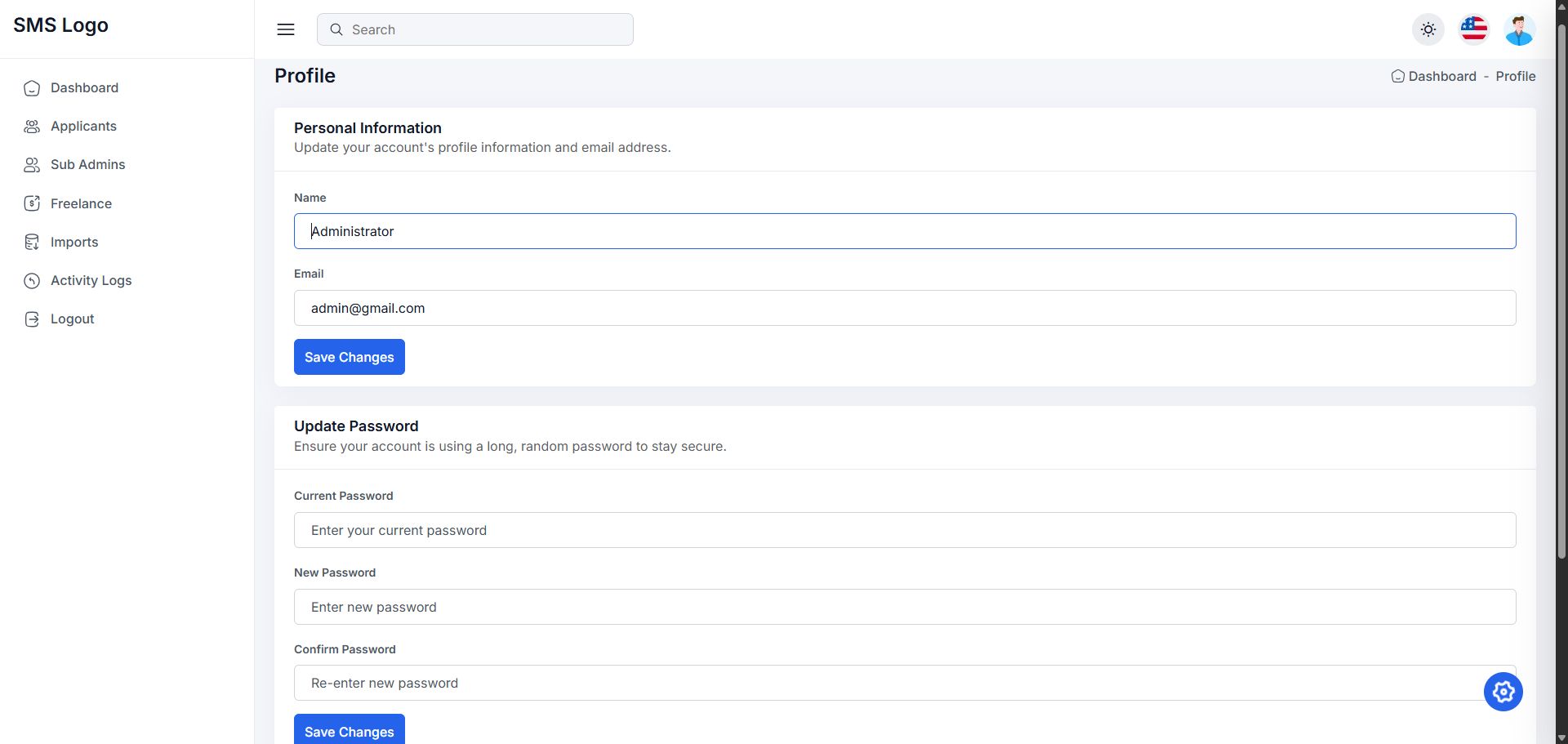Toggle the light/dark theme sun button
Screen dimensions: 1568x744
tap(1428, 29)
